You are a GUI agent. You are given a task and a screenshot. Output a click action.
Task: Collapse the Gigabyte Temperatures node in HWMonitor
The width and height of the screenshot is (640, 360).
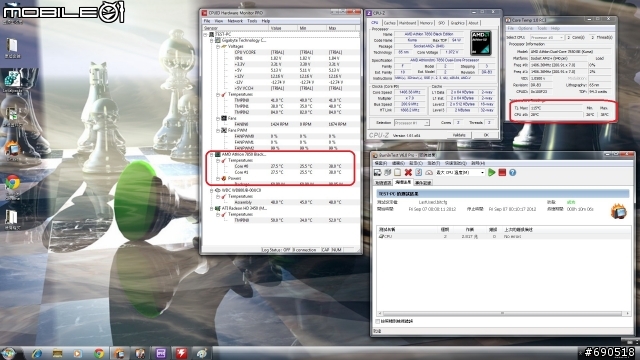(x=218, y=94)
